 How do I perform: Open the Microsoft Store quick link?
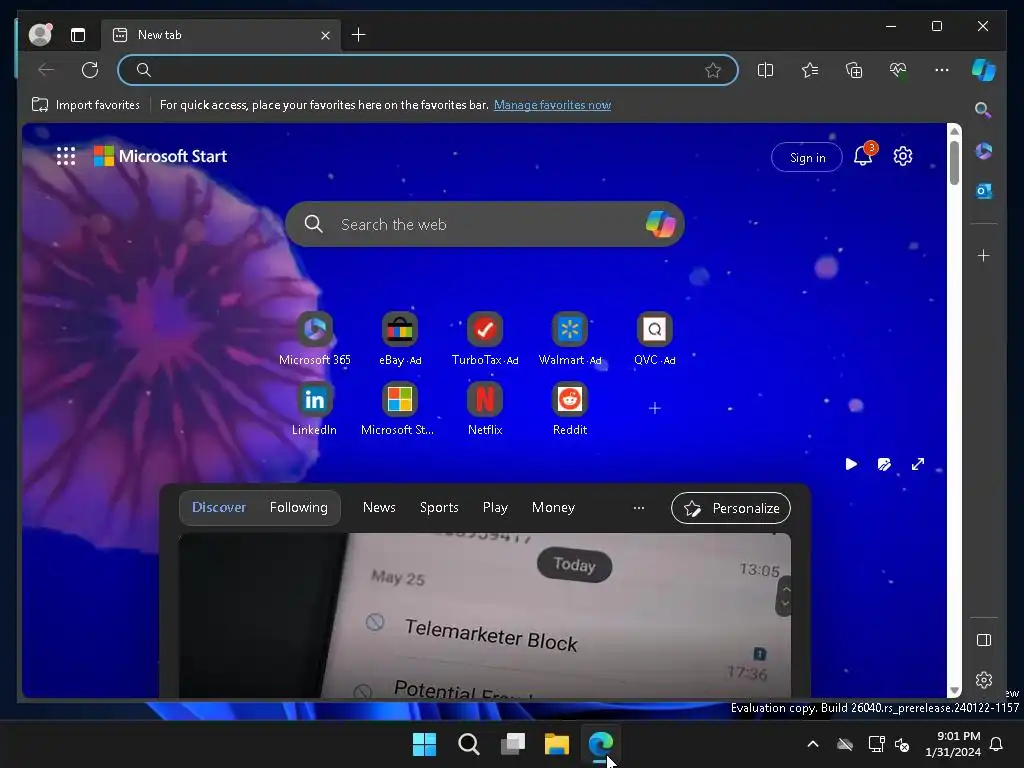click(399, 409)
